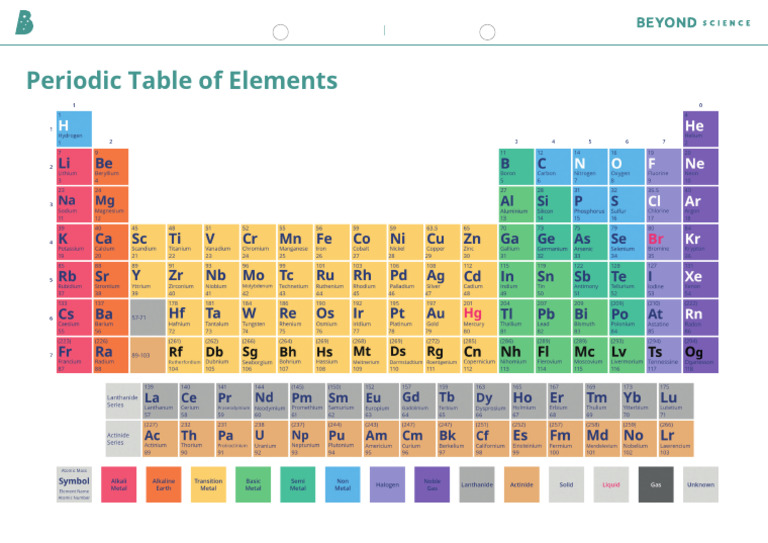Click the Lead (Pb) element cell
The image size is (768, 543).
click(x=553, y=317)
